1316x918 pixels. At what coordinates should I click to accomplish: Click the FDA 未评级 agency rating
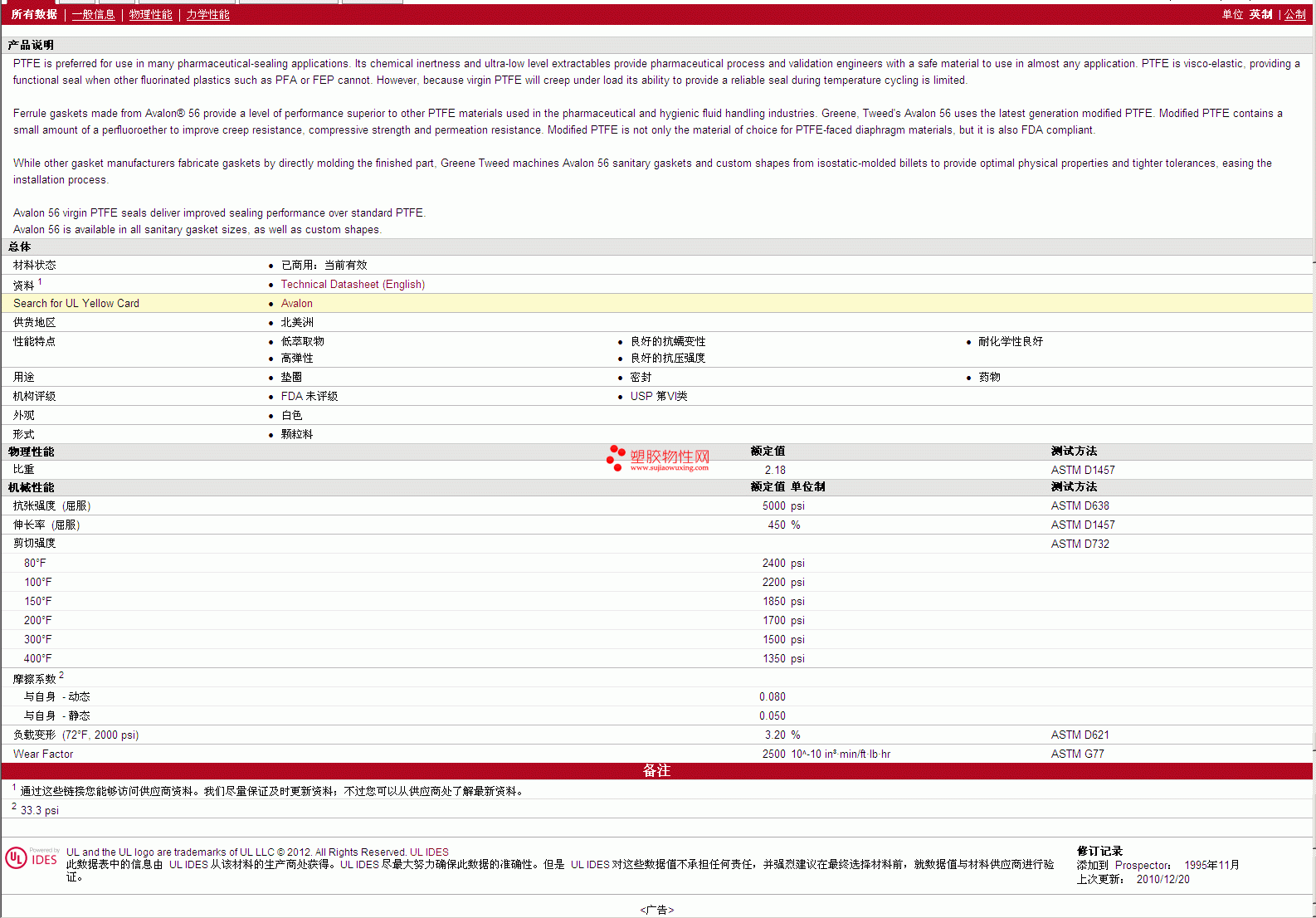(x=310, y=396)
